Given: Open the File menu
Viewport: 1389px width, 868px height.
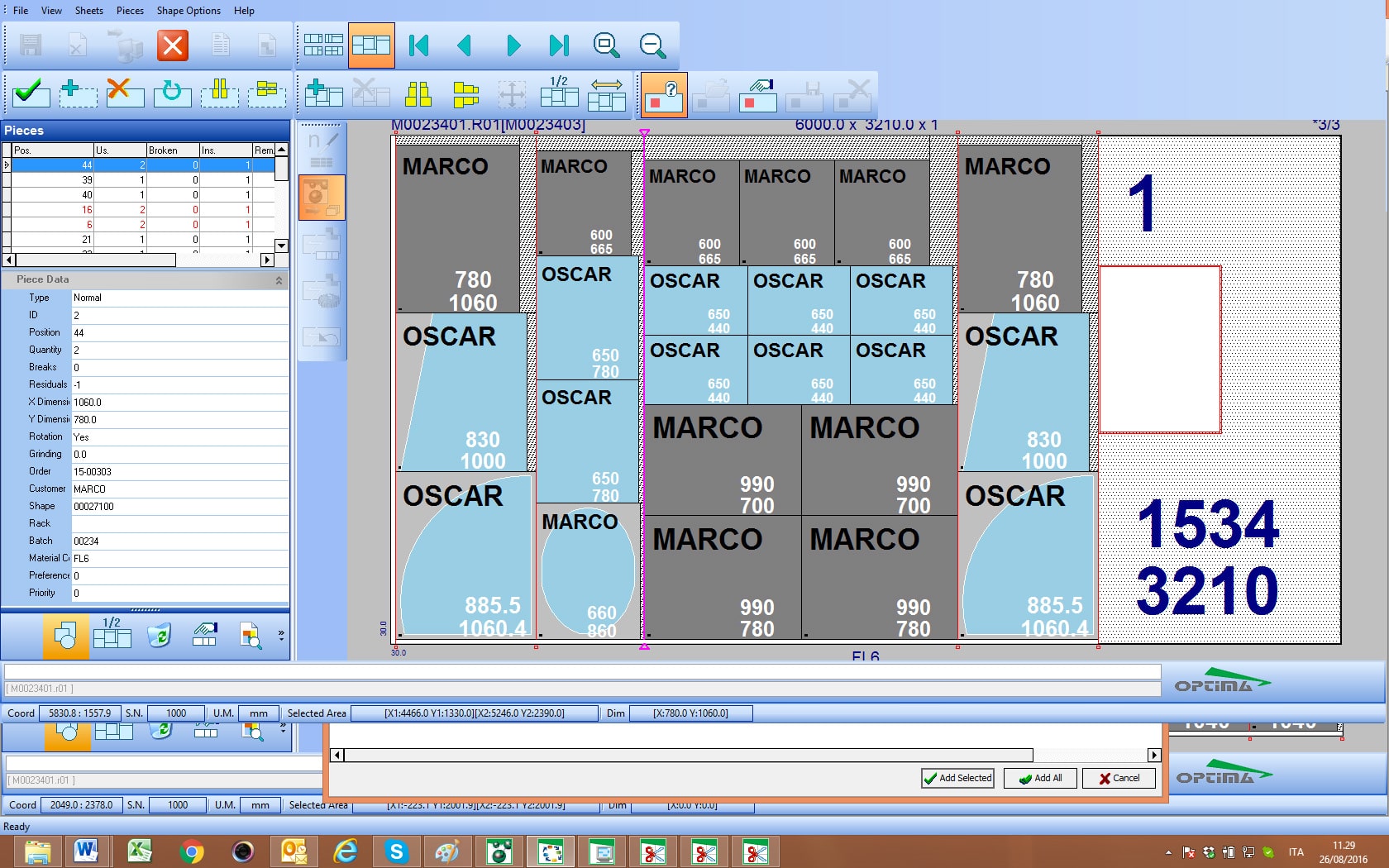Looking at the screenshot, I should pyautogui.click(x=21, y=11).
